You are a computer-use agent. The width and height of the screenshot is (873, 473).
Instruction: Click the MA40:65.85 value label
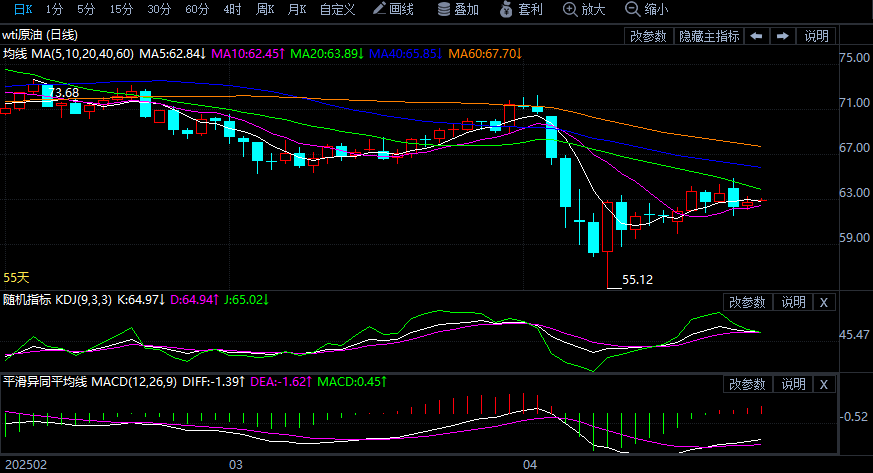(x=406, y=54)
